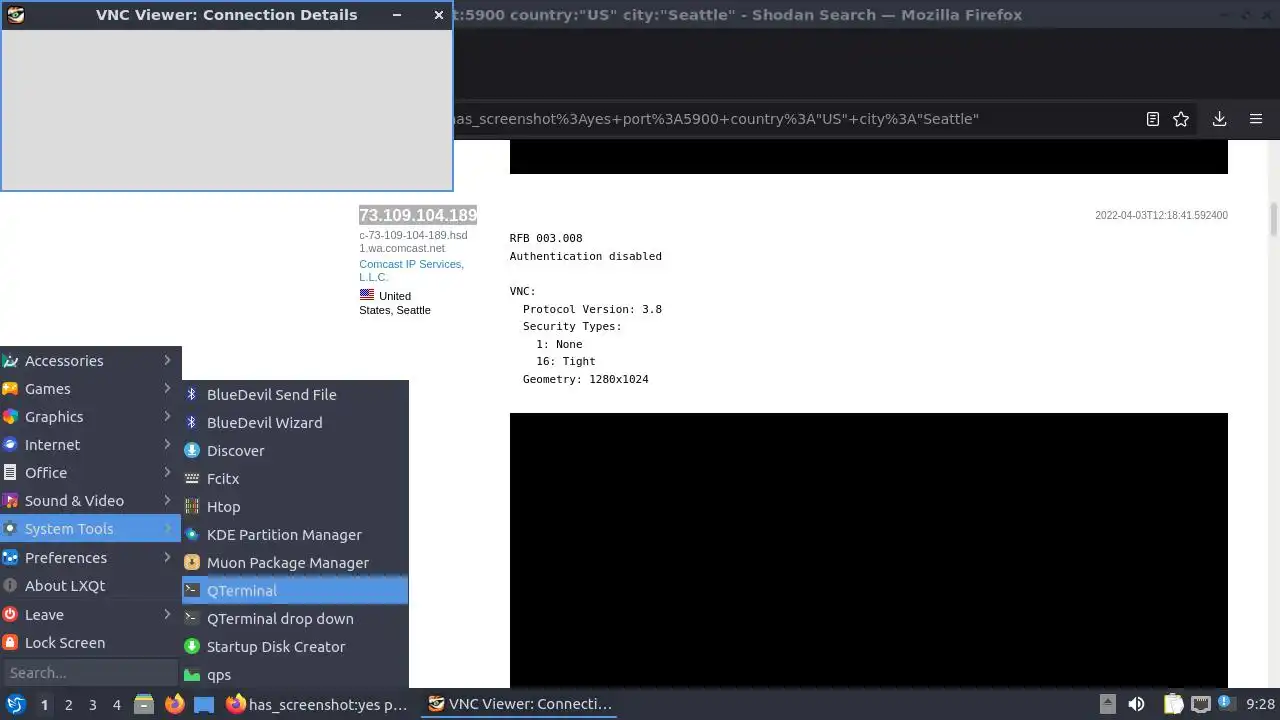Open removable media eject tray icon
This screenshot has height=720, width=1280.
coord(1107,705)
